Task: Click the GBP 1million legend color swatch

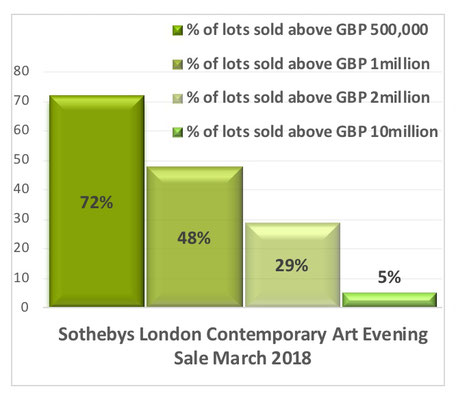Action: pos(178,65)
